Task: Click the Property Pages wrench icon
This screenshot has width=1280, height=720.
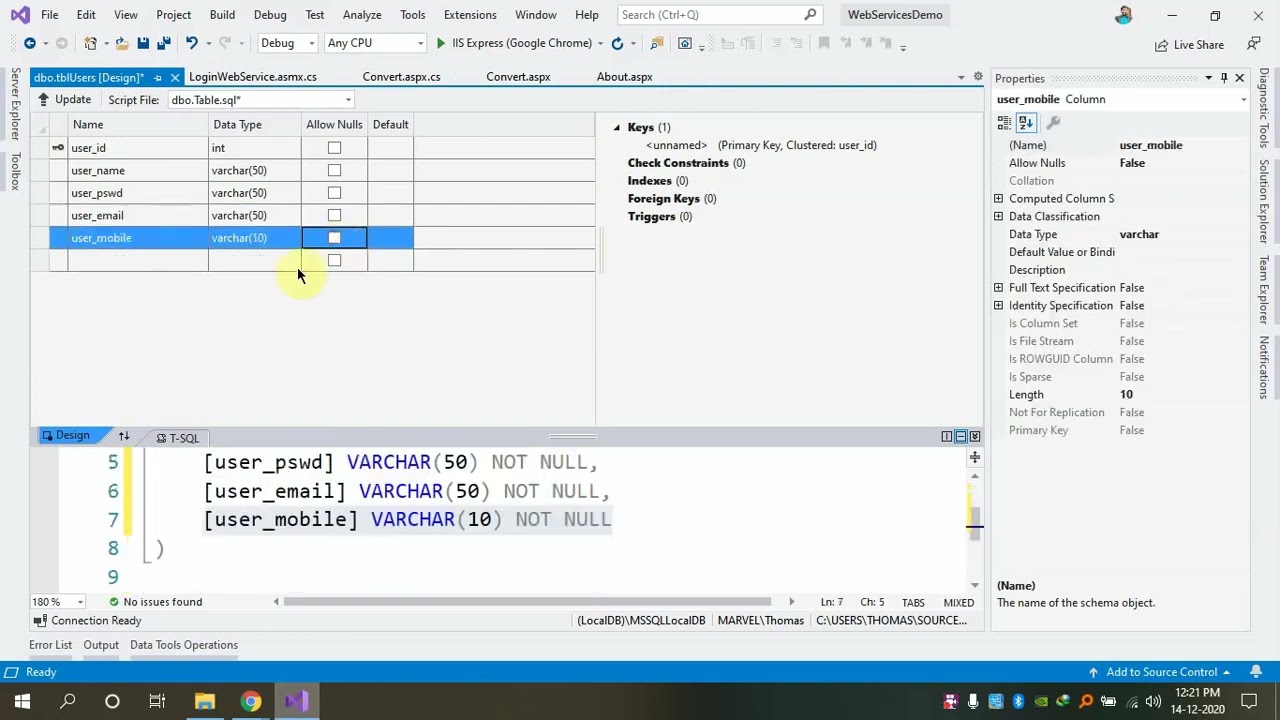Action: 1053,123
